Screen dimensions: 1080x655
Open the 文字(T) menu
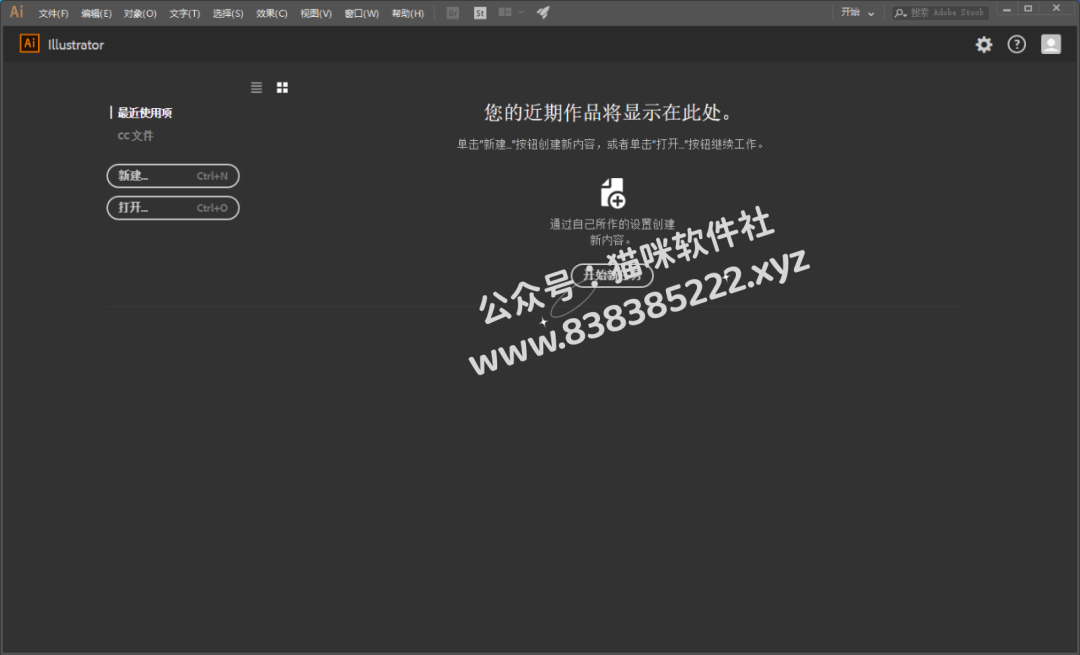[185, 14]
